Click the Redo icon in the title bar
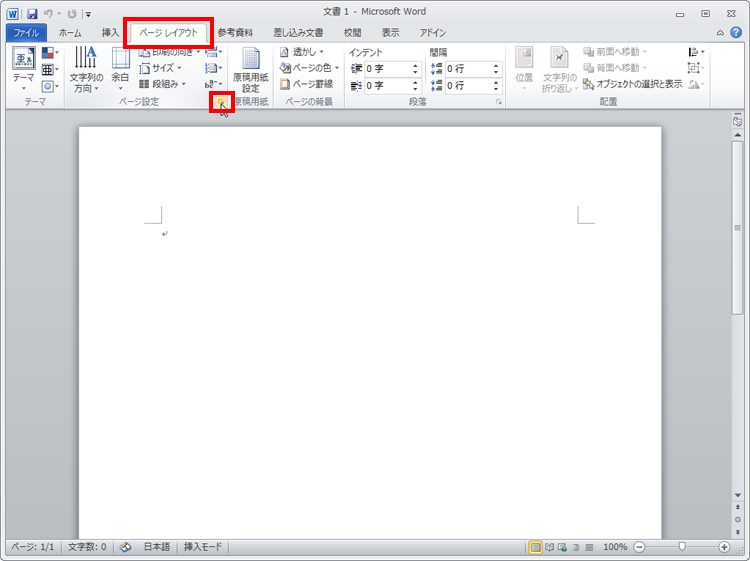 click(x=72, y=14)
